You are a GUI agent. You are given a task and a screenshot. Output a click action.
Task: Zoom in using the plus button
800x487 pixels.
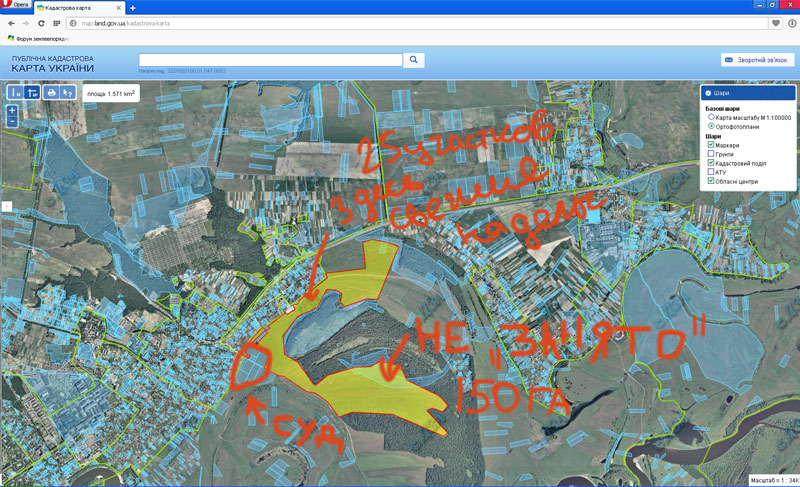pyautogui.click(x=12, y=110)
